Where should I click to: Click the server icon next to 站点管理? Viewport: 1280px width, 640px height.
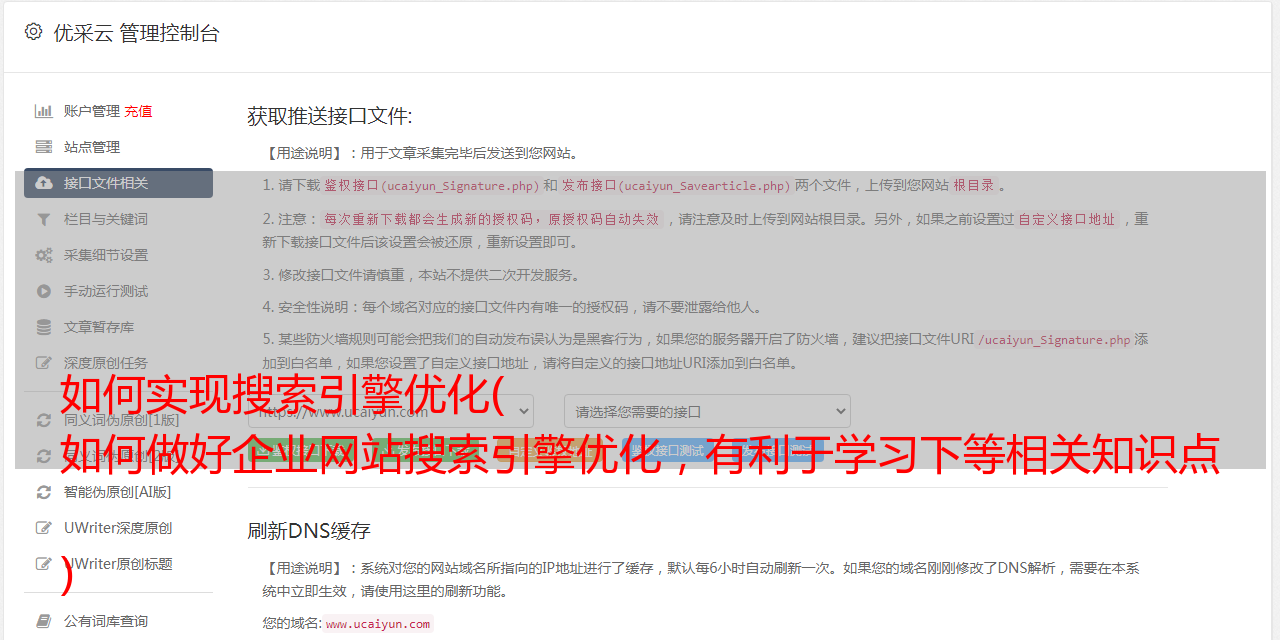click(44, 147)
